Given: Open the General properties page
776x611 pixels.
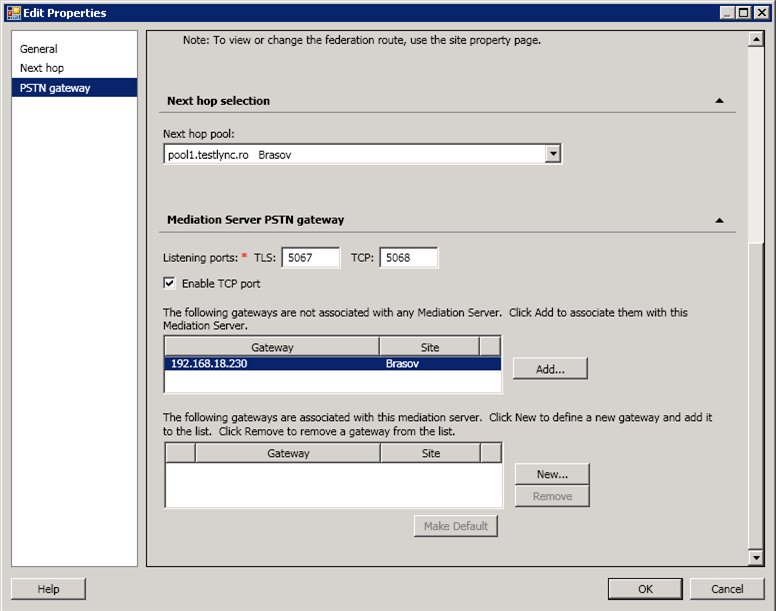Looking at the screenshot, I should [39, 49].
